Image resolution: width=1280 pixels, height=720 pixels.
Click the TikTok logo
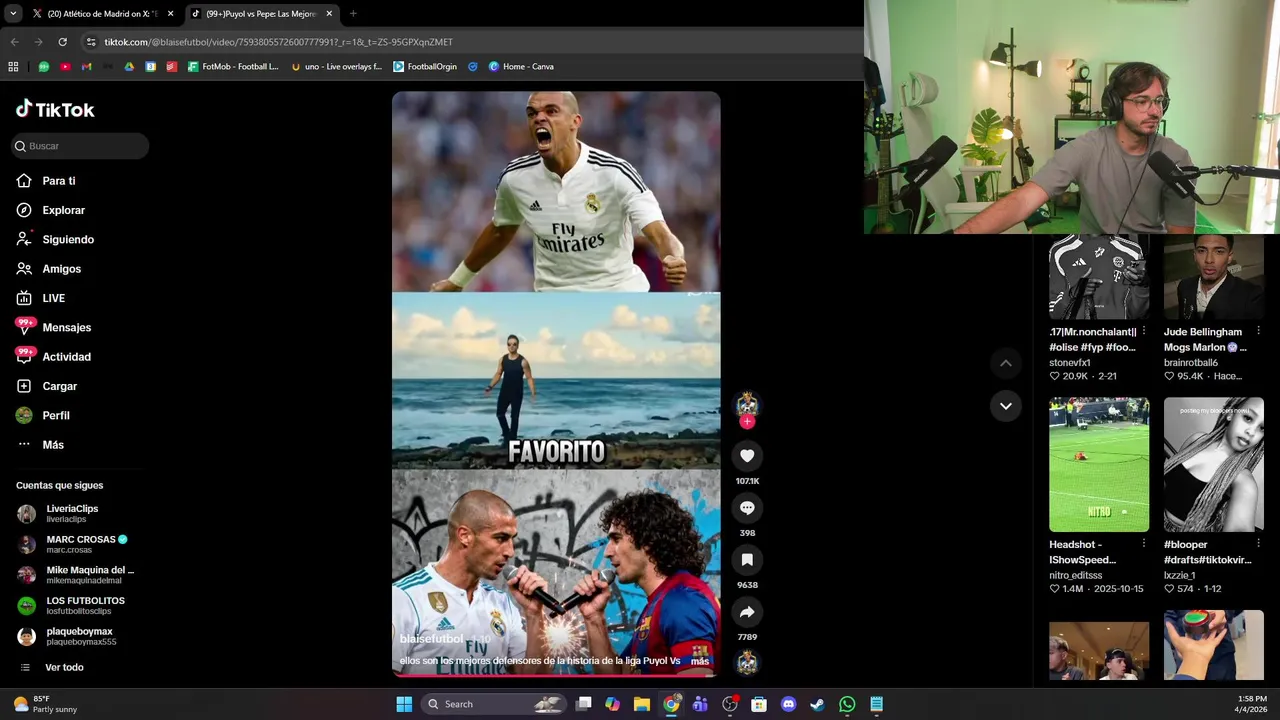(x=55, y=110)
